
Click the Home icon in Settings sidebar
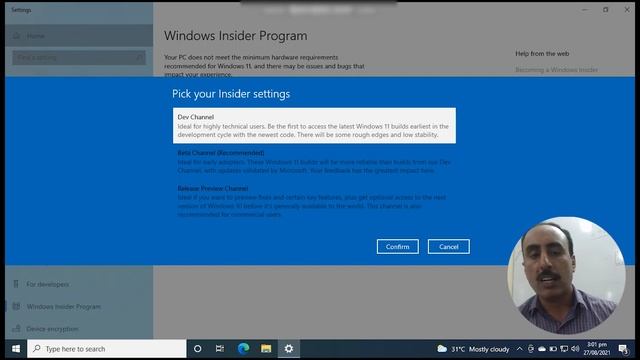(16, 36)
